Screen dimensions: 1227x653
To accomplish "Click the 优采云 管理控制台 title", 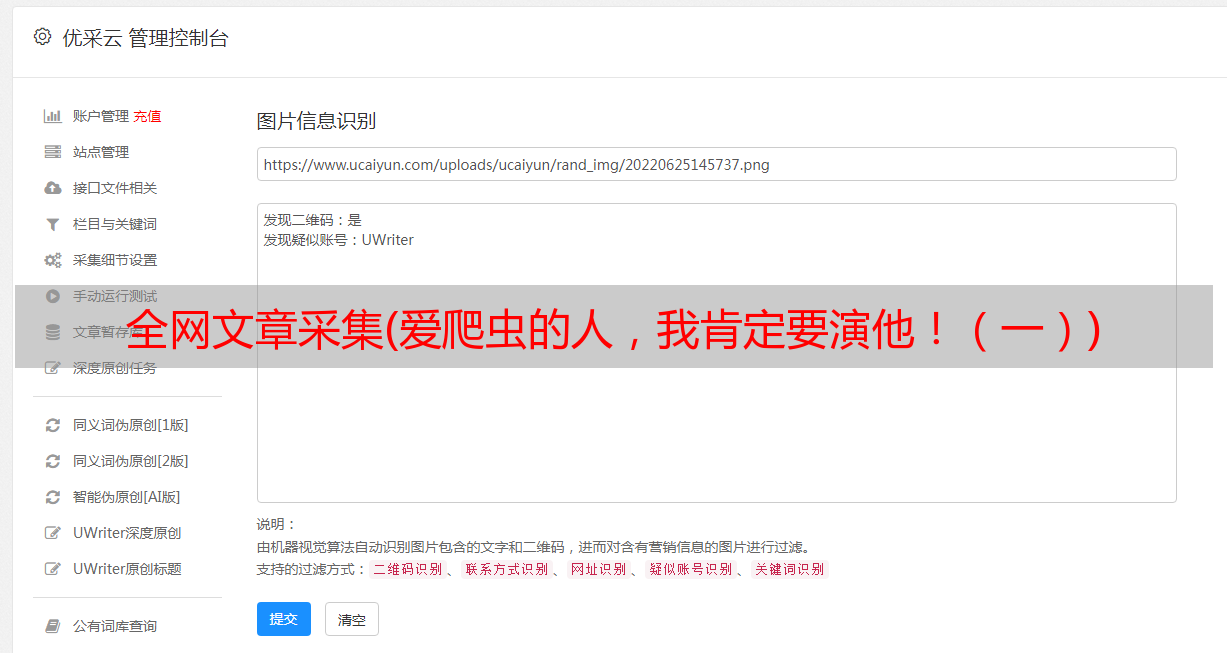I will point(145,38).
